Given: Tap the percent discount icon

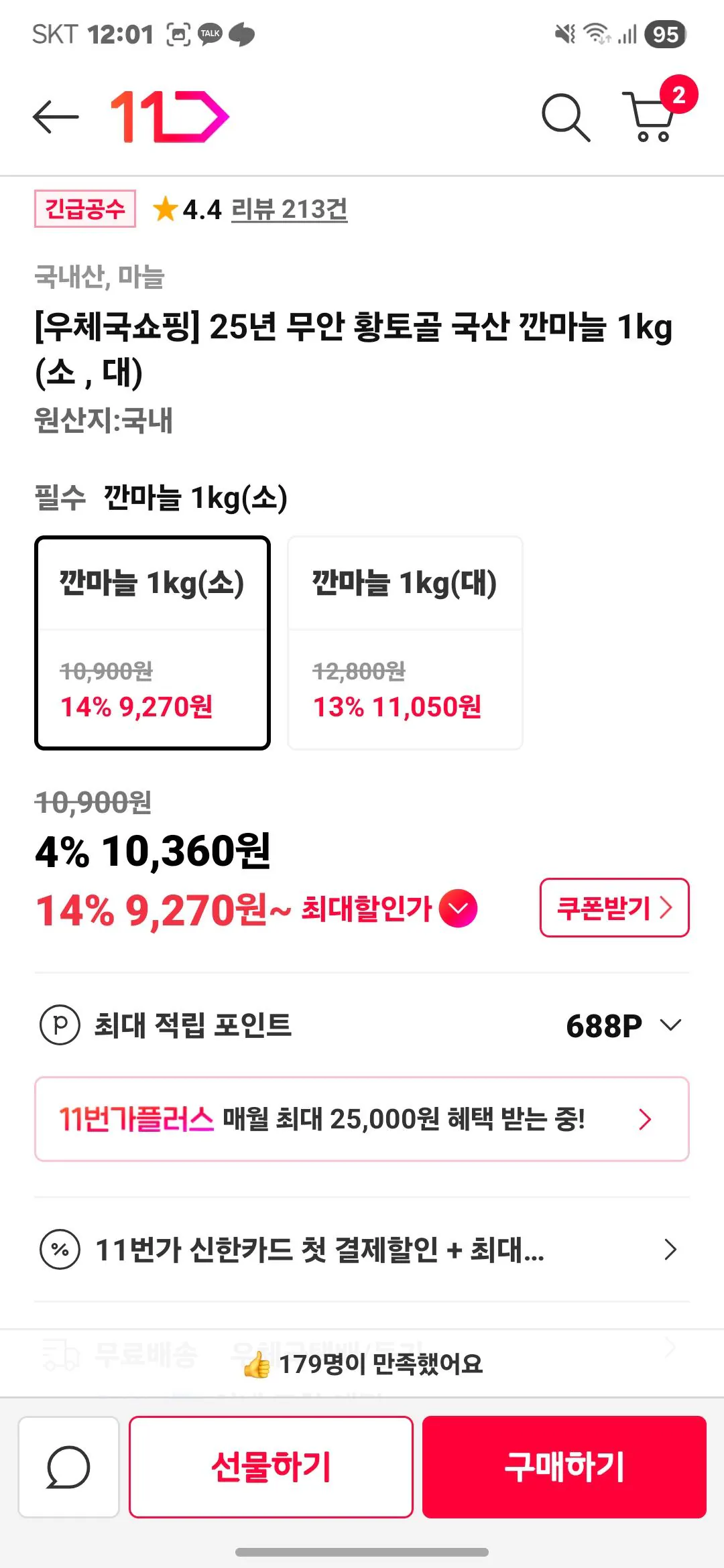Looking at the screenshot, I should pyautogui.click(x=60, y=1250).
